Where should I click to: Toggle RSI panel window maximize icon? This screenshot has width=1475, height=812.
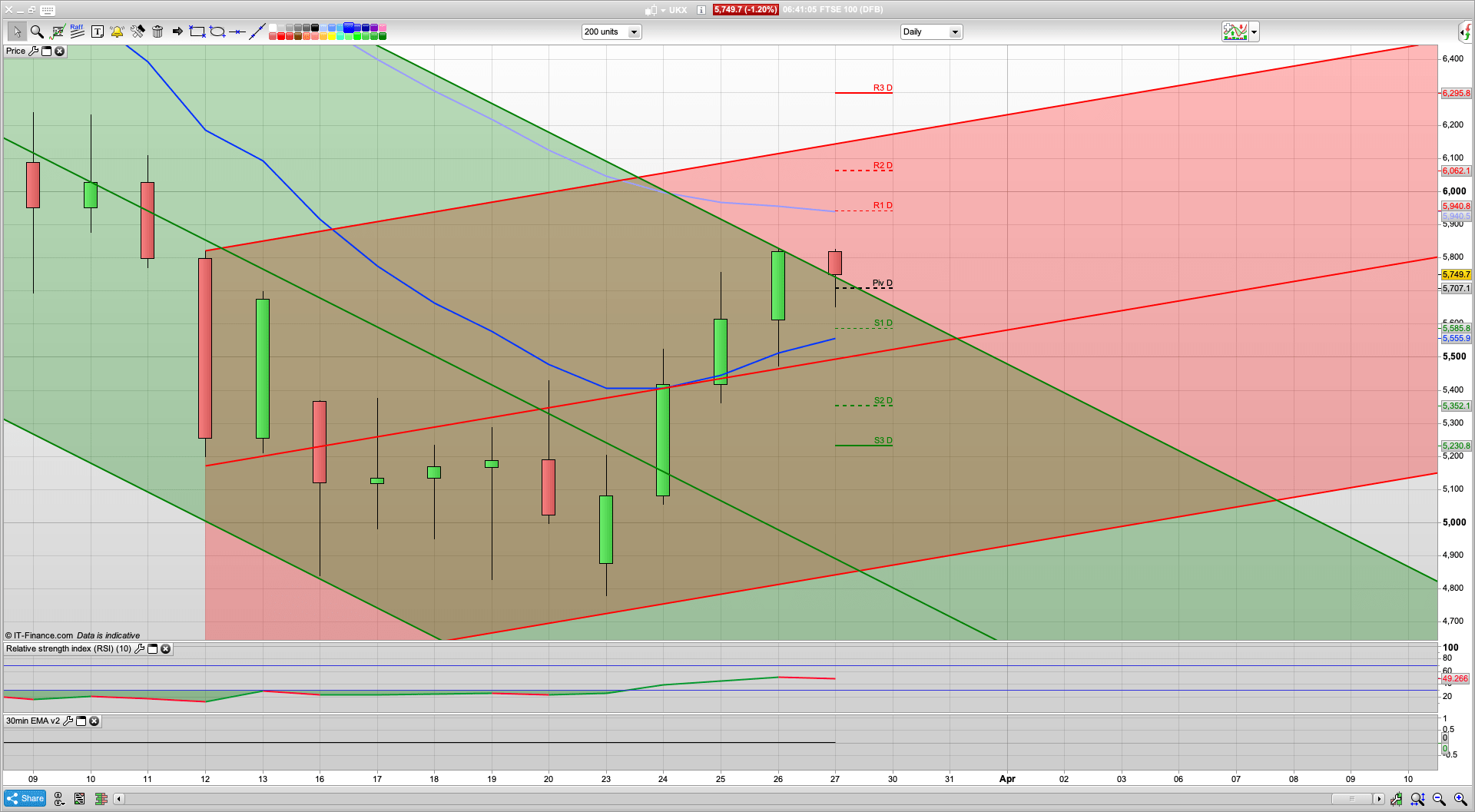(x=152, y=649)
